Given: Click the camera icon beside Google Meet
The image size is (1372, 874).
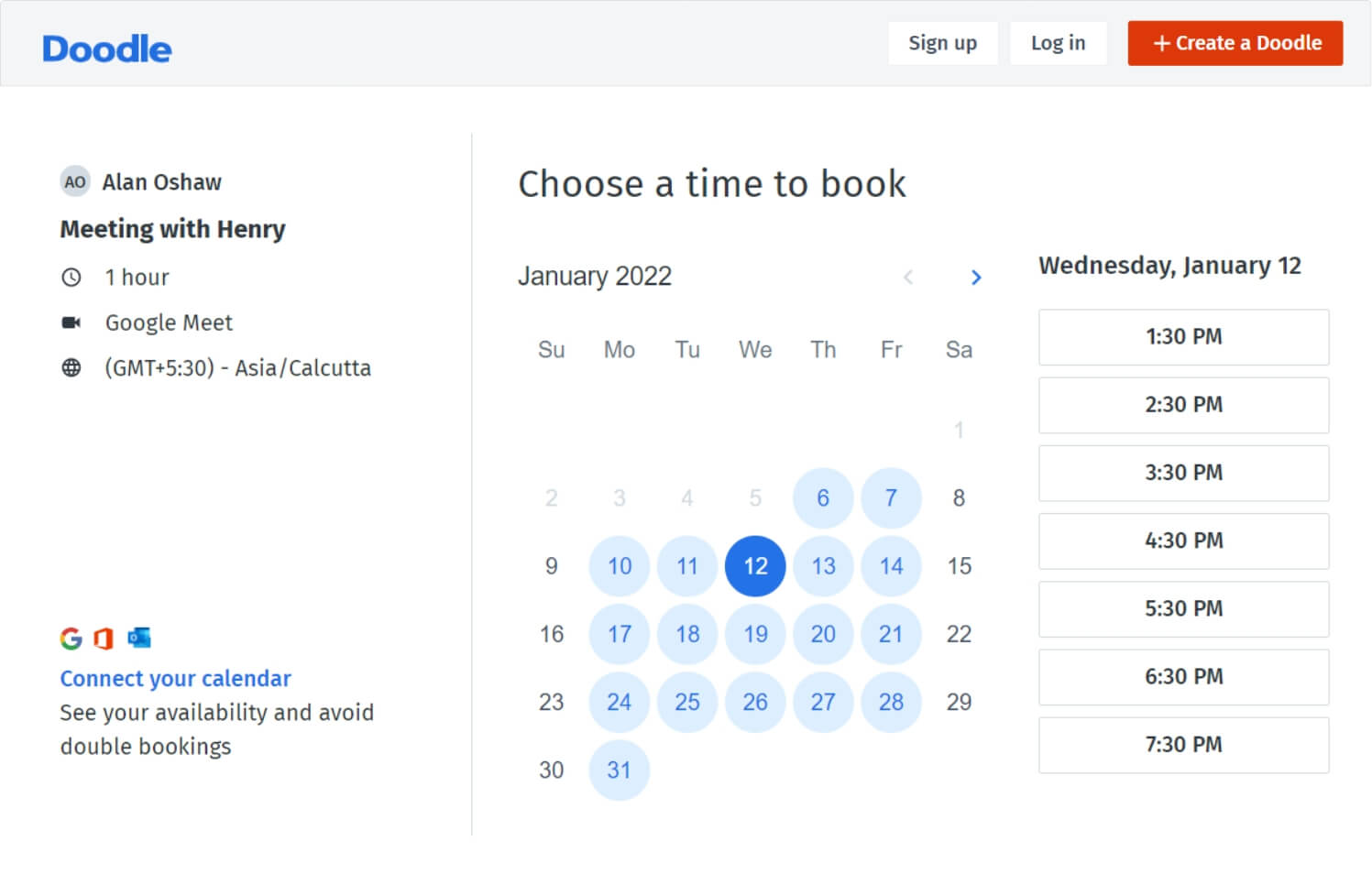Looking at the screenshot, I should pos(72,322).
